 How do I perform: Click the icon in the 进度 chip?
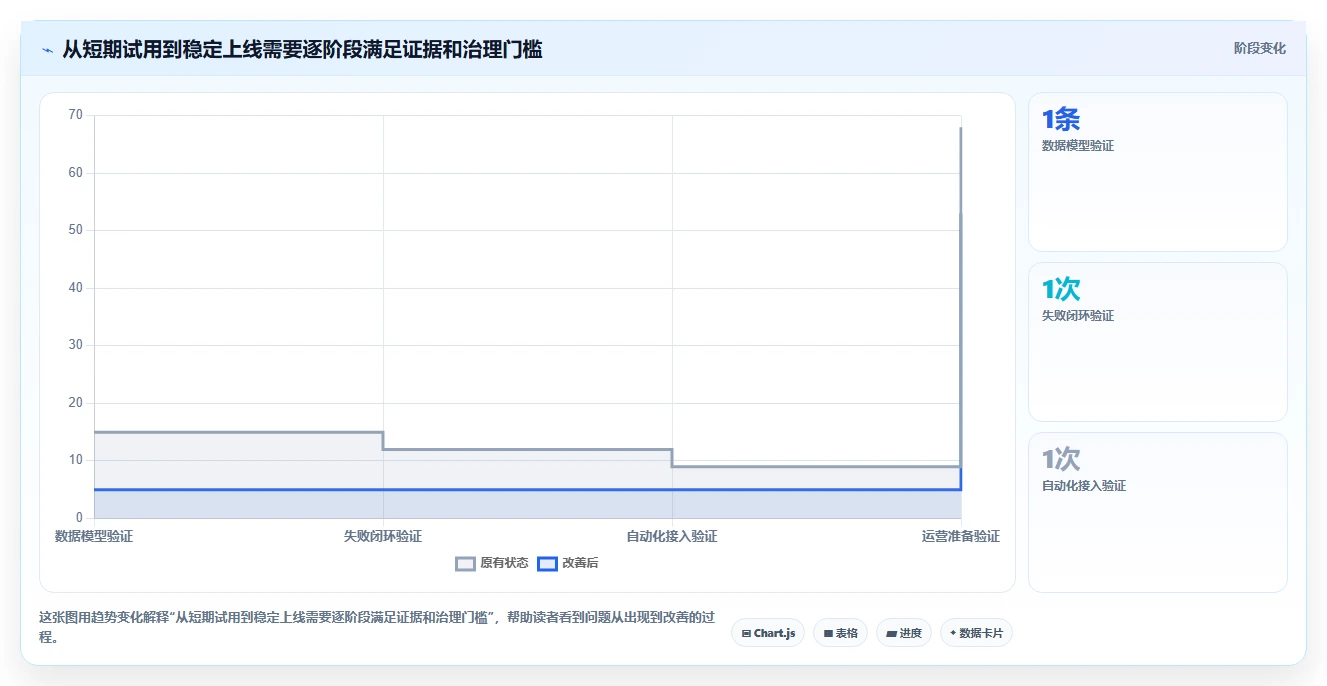pyautogui.click(x=891, y=634)
